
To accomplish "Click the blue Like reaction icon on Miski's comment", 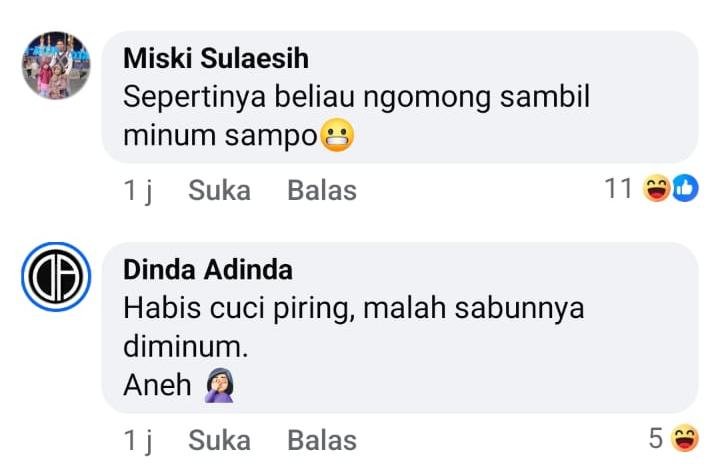I will tap(684, 188).
